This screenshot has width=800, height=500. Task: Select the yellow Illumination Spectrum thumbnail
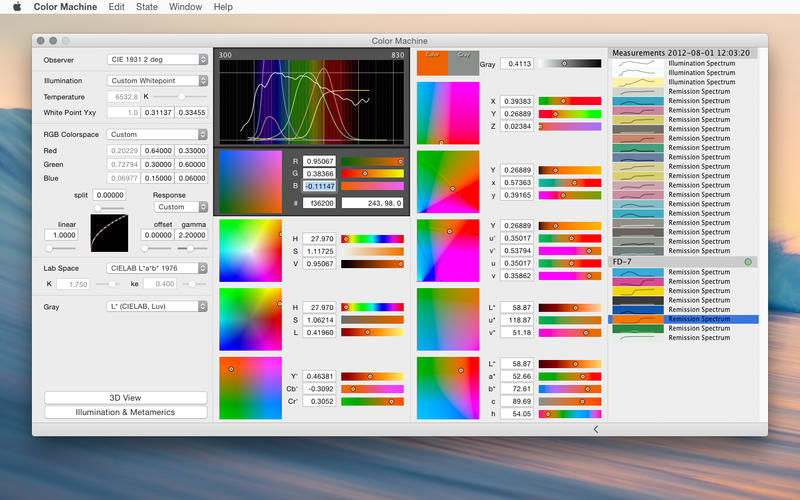(638, 82)
